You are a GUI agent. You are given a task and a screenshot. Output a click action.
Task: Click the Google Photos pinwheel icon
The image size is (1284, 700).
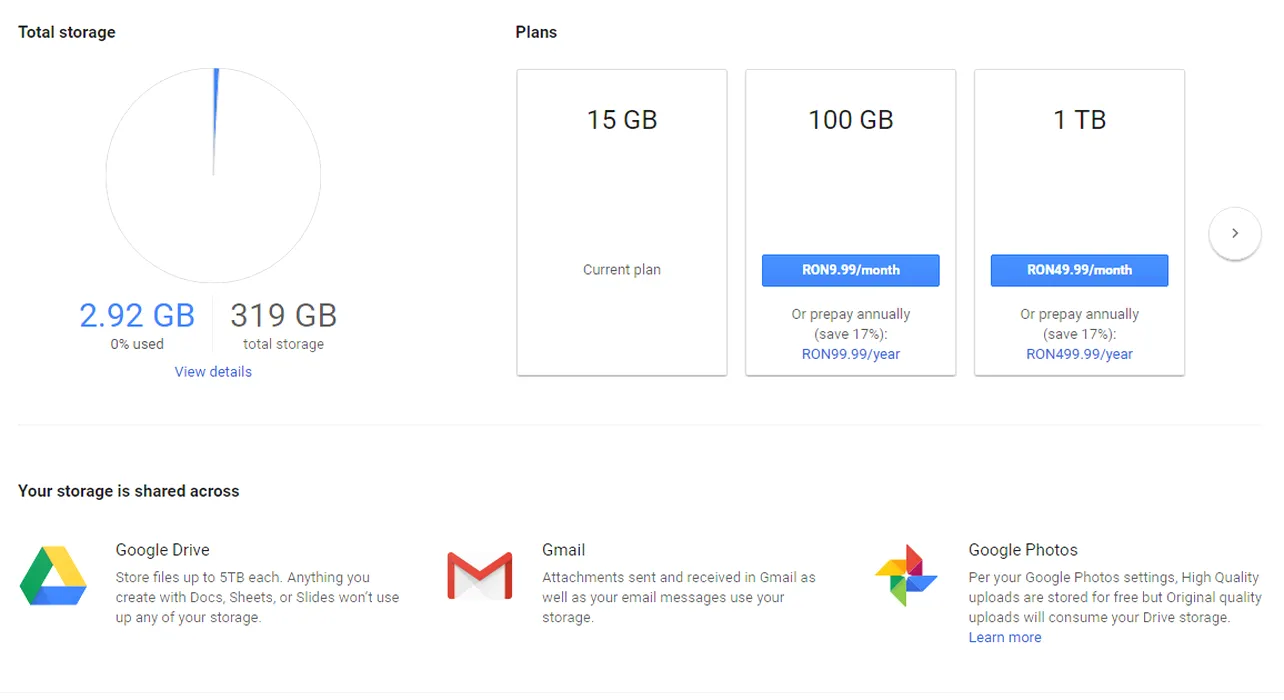906,576
